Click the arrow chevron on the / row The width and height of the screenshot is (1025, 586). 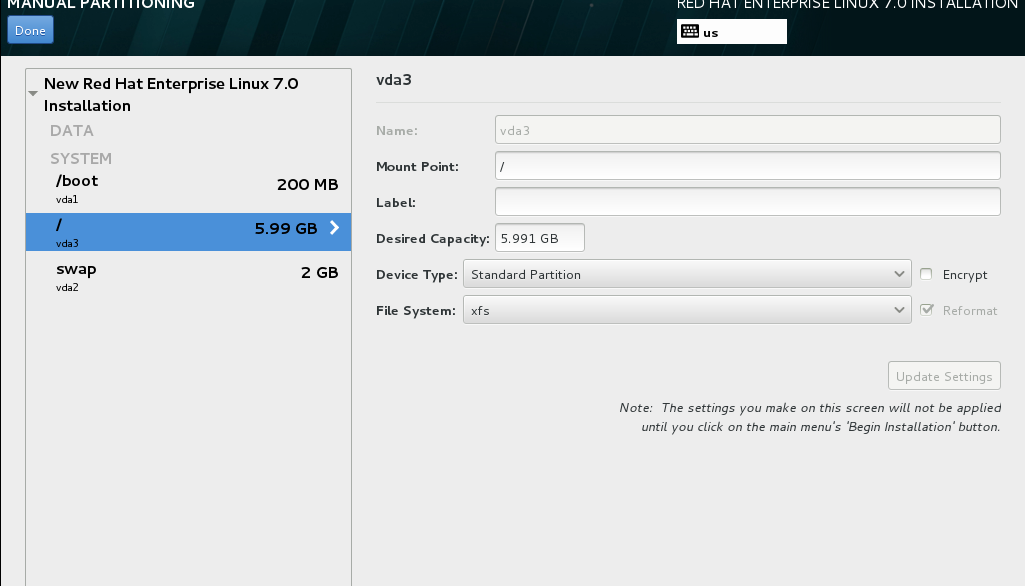pos(334,228)
